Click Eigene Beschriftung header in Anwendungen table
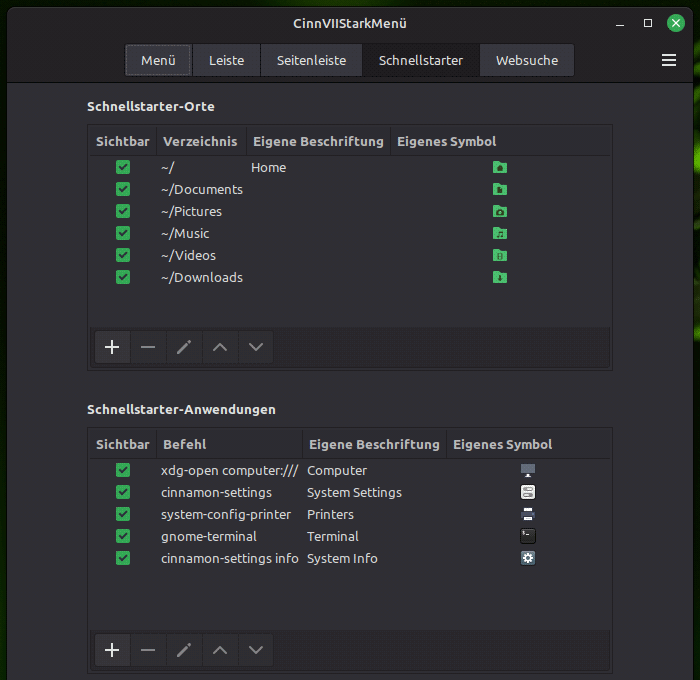The width and height of the screenshot is (700, 680). [374, 445]
